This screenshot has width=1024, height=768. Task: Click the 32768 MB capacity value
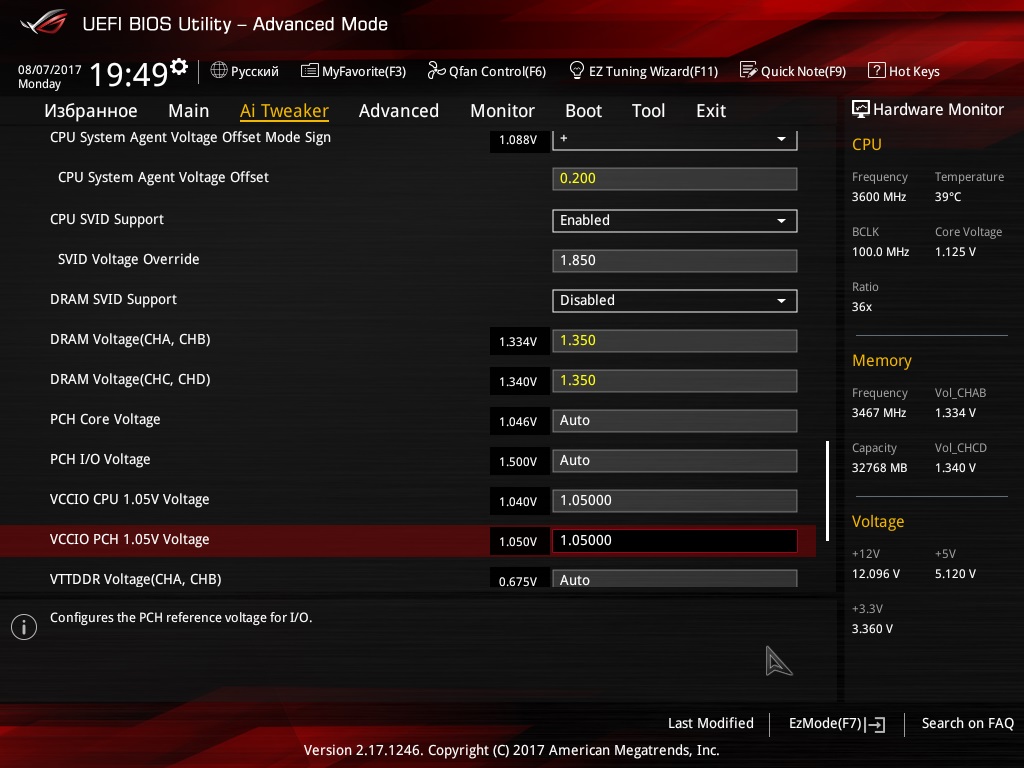[x=880, y=468]
